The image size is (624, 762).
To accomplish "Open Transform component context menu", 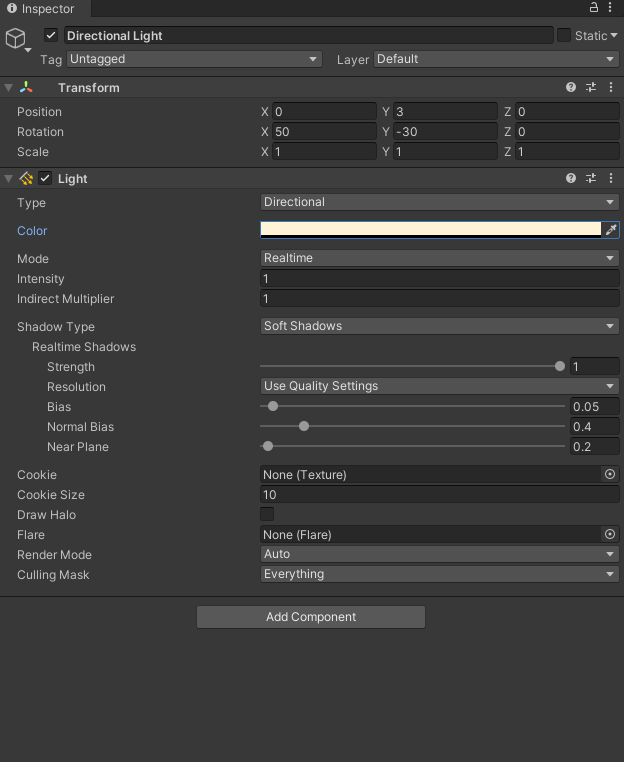I will [x=611, y=87].
